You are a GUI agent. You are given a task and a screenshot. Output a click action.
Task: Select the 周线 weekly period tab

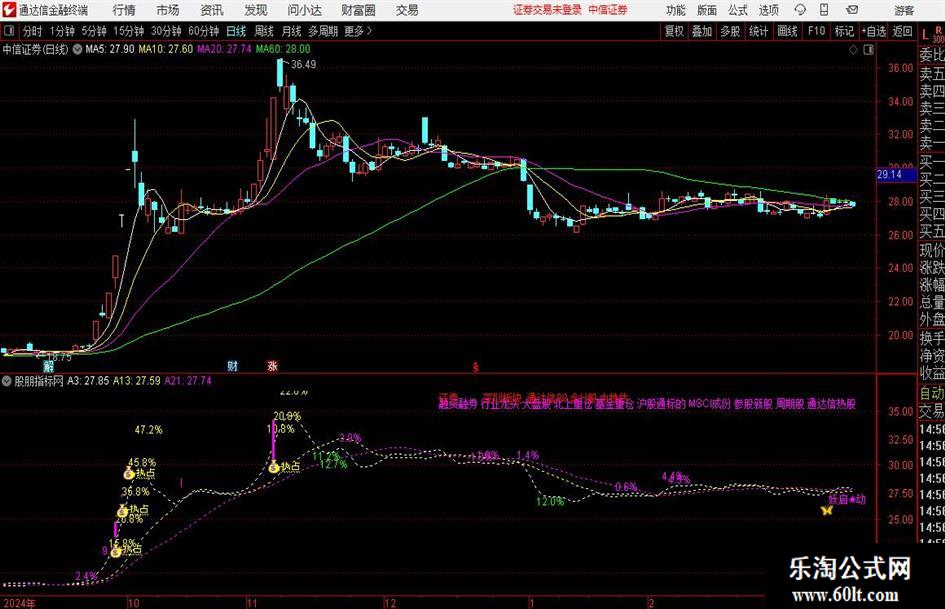pyautogui.click(x=263, y=31)
